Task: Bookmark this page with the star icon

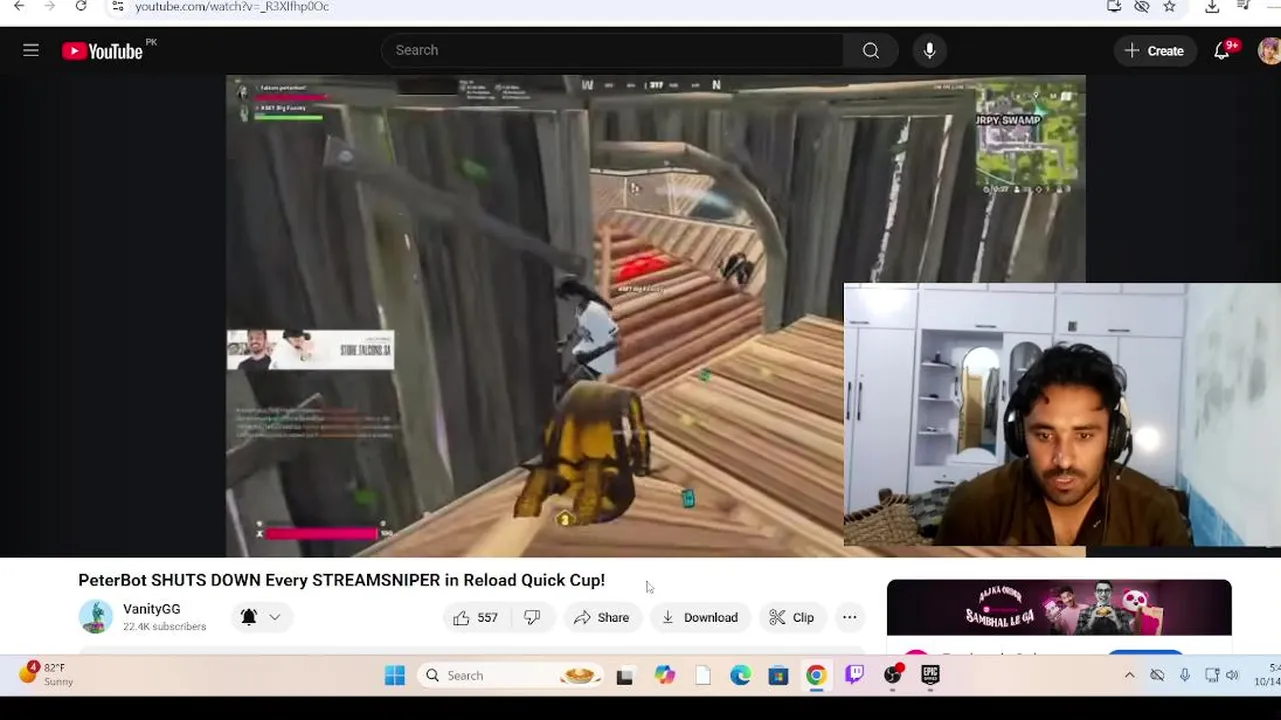Action: tap(1169, 6)
